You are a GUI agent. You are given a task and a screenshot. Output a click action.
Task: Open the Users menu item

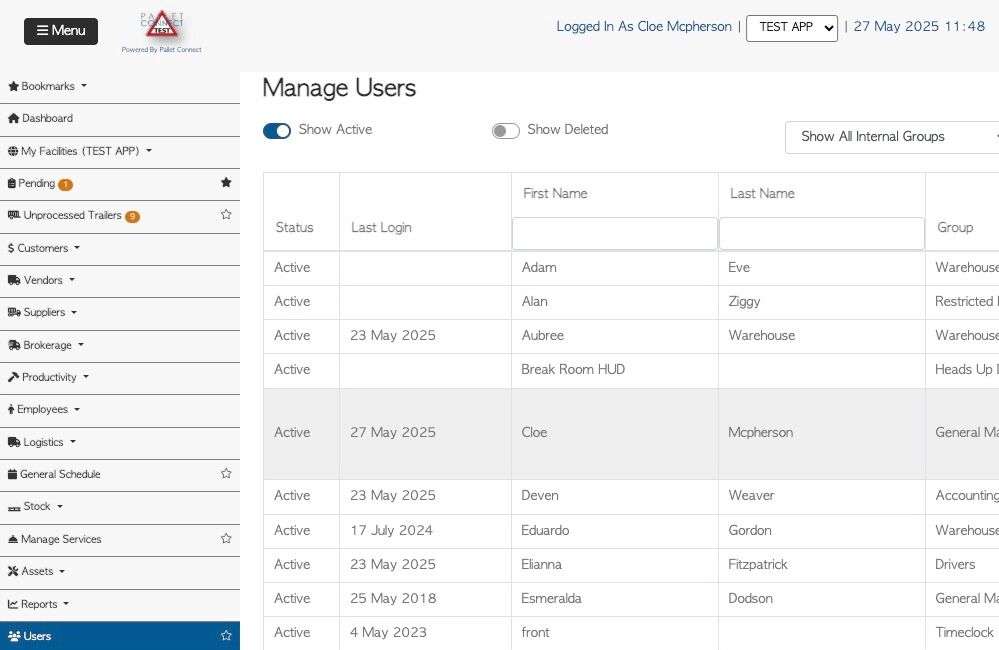coord(120,636)
